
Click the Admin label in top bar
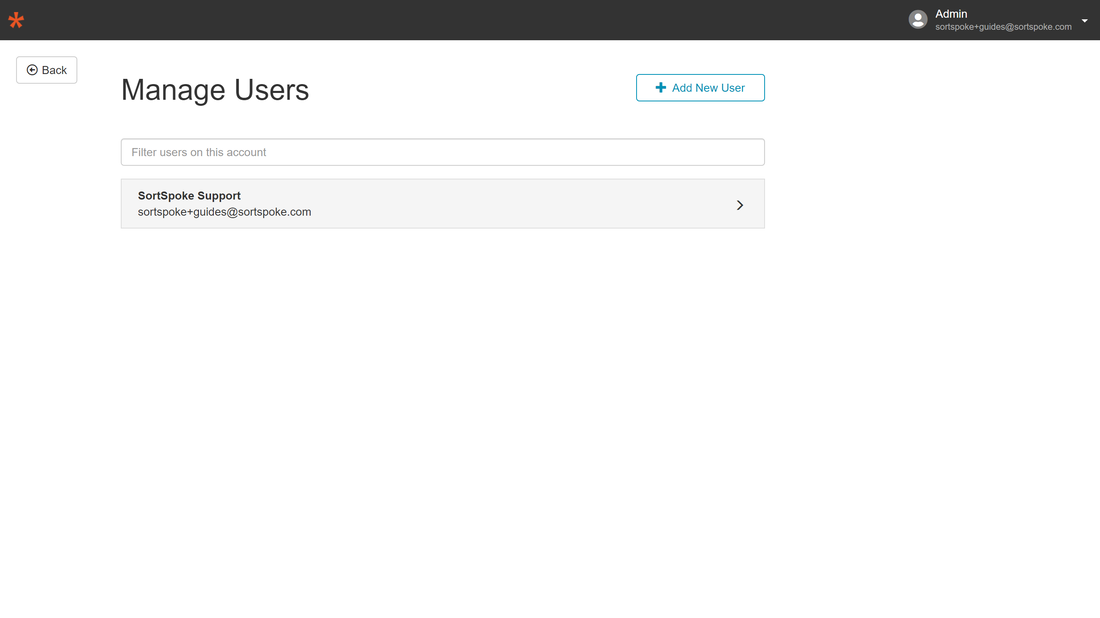[951, 14]
